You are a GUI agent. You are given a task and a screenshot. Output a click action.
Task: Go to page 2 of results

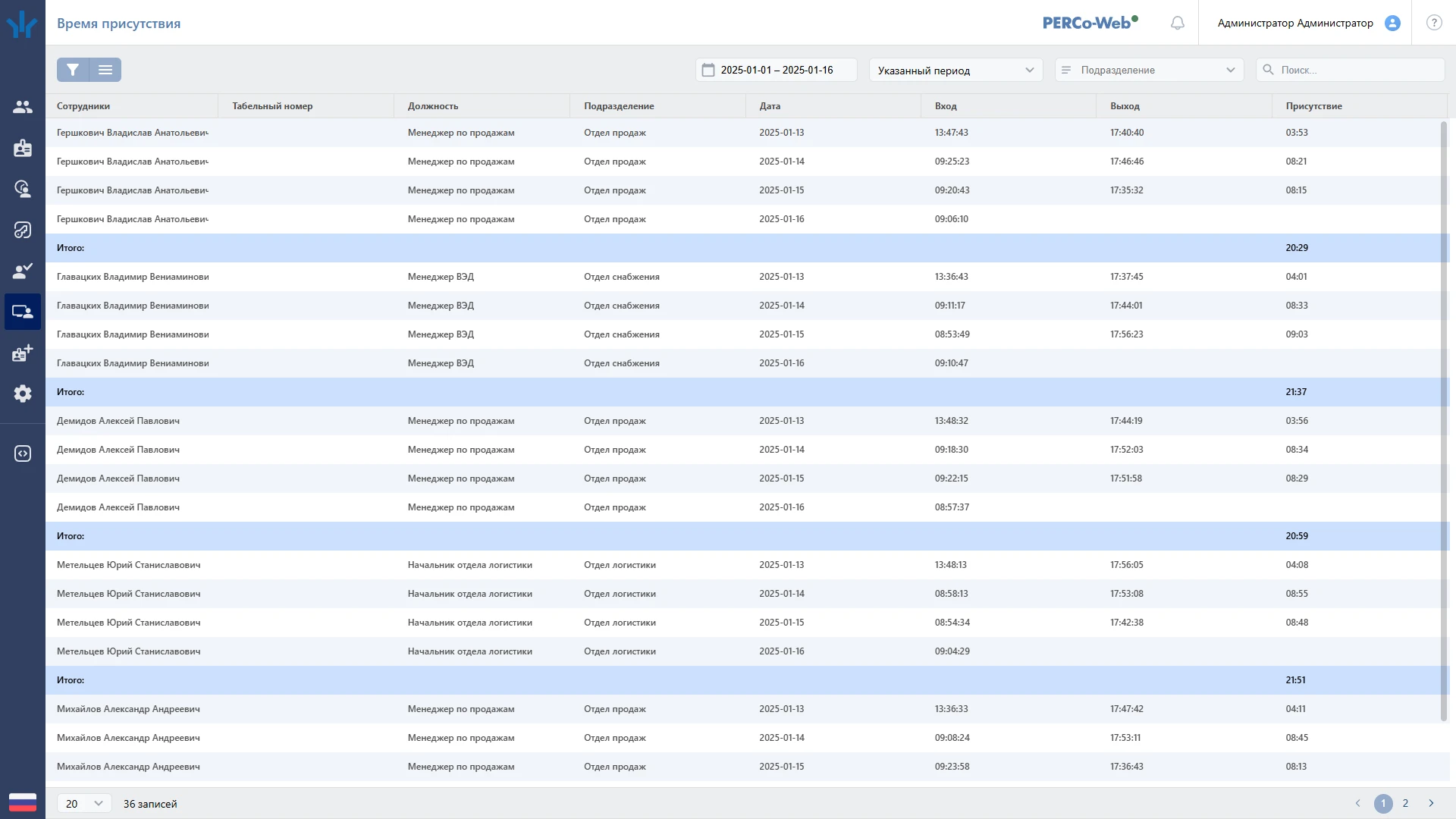pyautogui.click(x=1405, y=803)
